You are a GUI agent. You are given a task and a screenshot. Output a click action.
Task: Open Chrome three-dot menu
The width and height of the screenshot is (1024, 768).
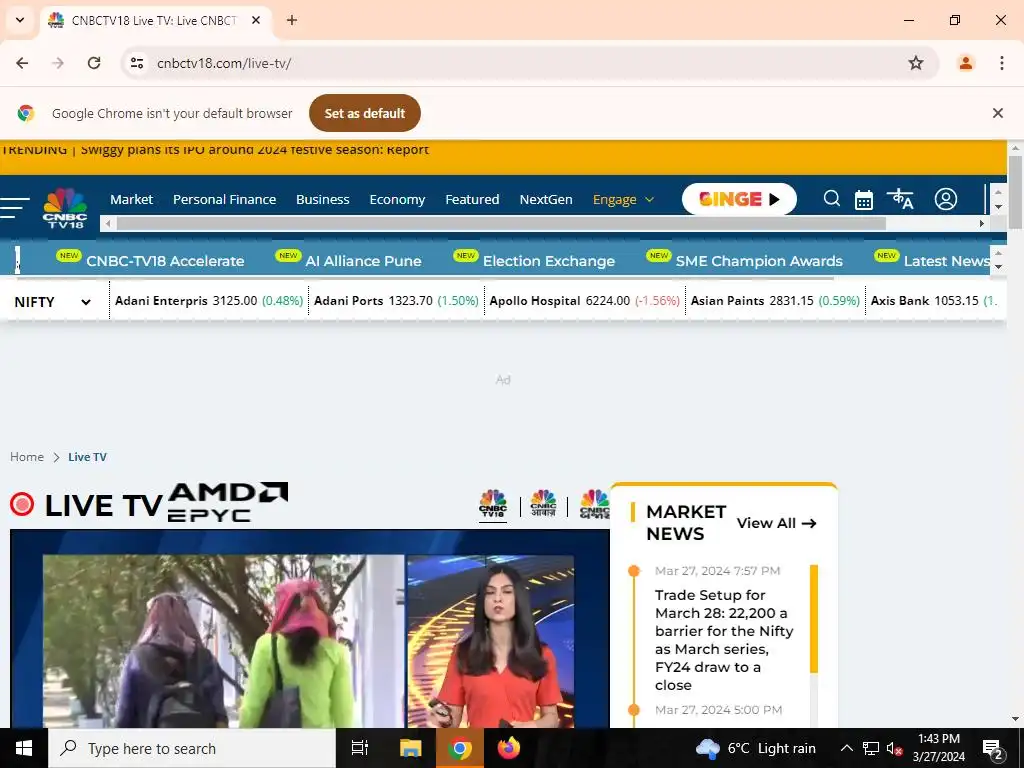pos(1001,63)
